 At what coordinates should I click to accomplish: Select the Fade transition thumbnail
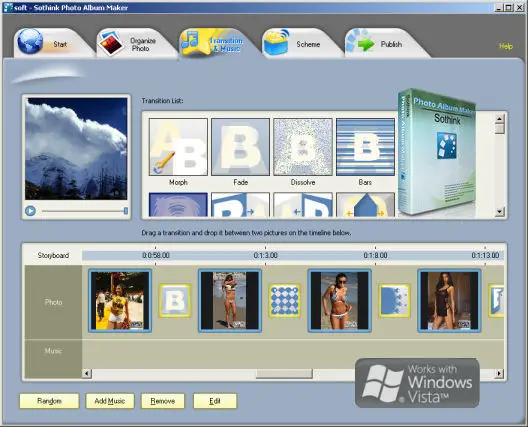[240, 147]
